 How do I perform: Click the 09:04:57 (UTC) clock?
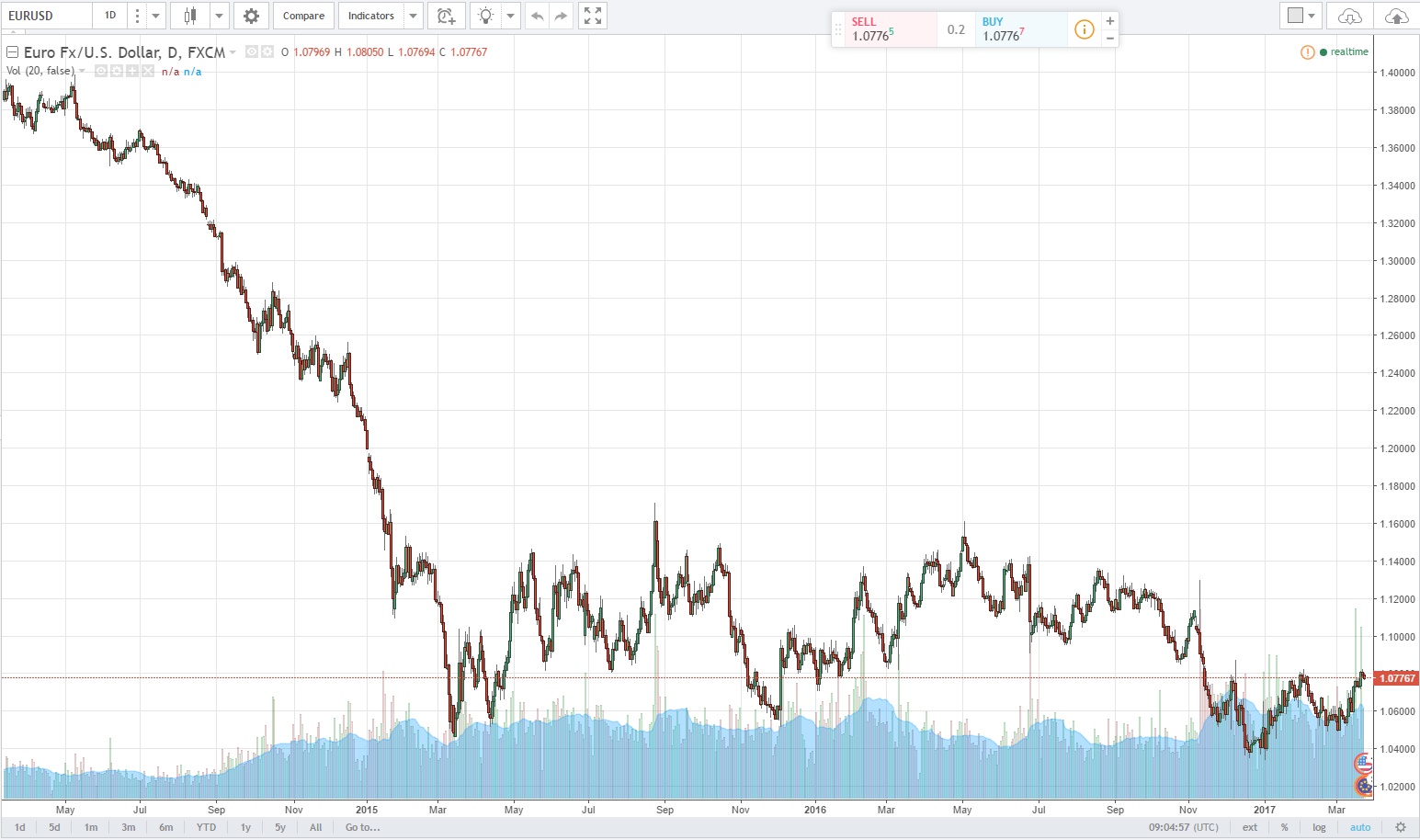(x=1183, y=827)
